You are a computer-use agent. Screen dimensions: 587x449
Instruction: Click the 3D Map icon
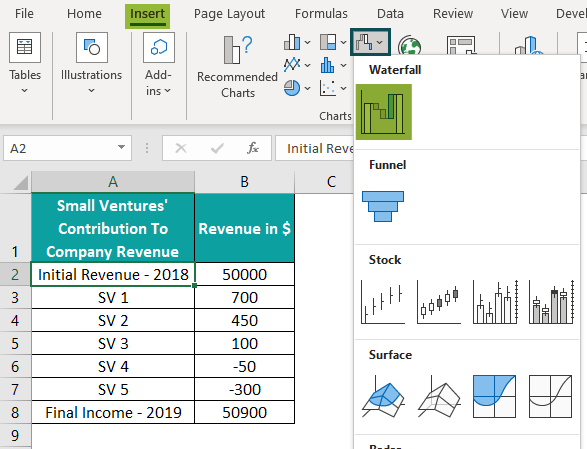(529, 45)
